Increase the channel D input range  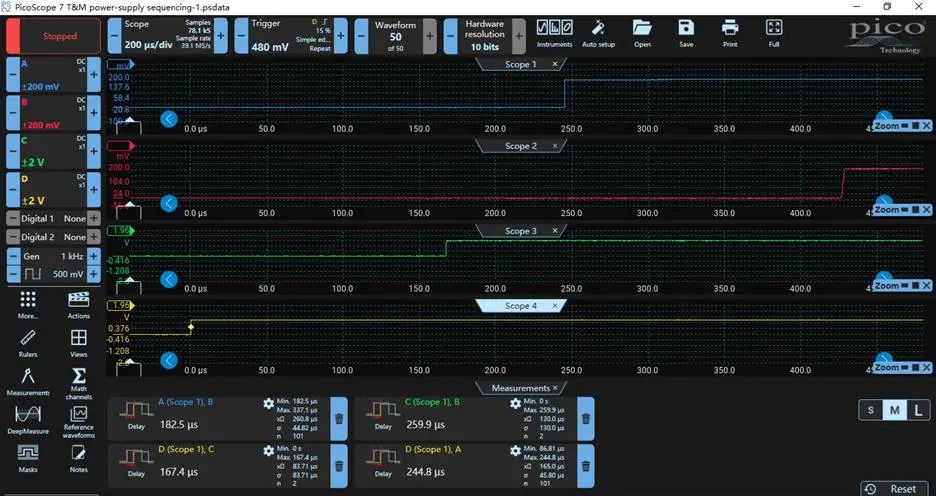94,190
